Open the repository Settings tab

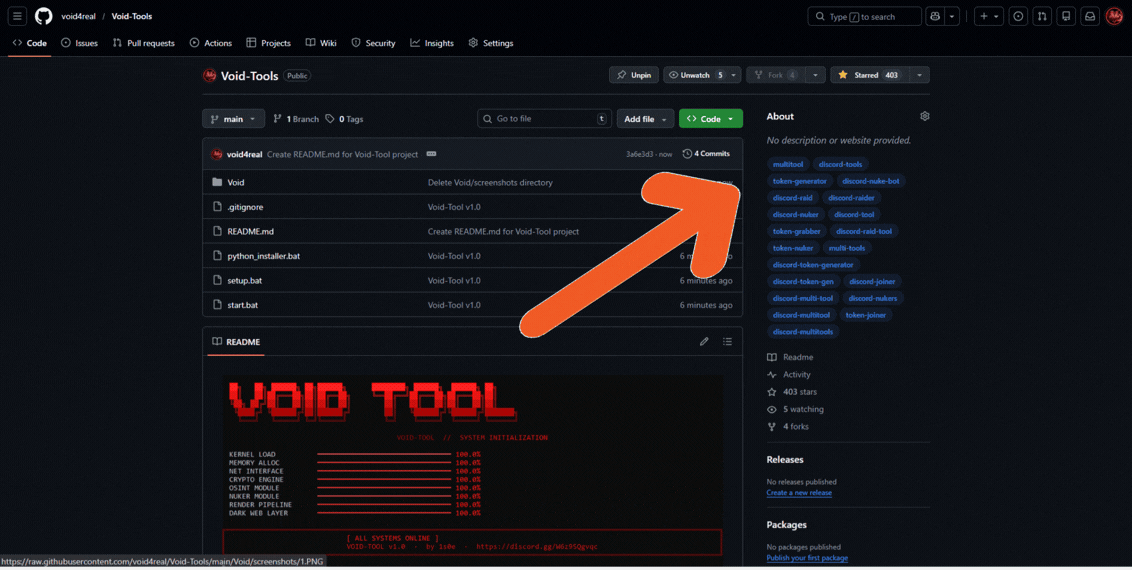(491, 43)
